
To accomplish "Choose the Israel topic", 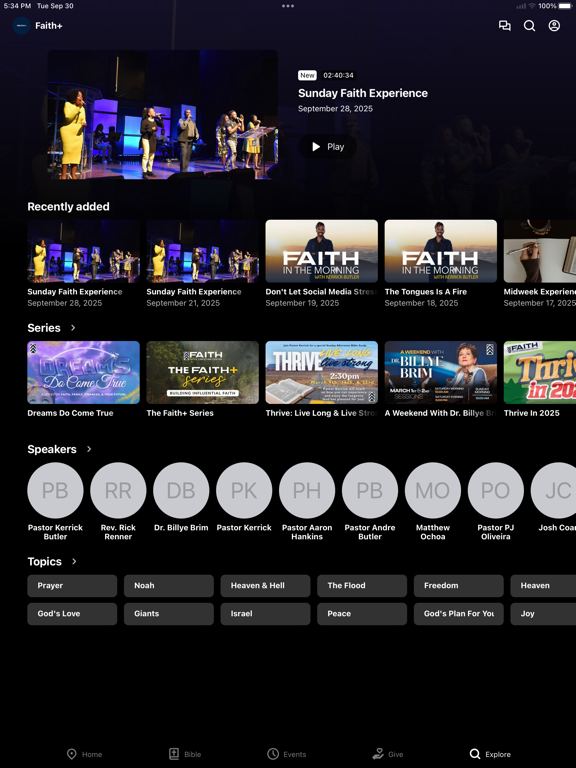I will 265,614.
